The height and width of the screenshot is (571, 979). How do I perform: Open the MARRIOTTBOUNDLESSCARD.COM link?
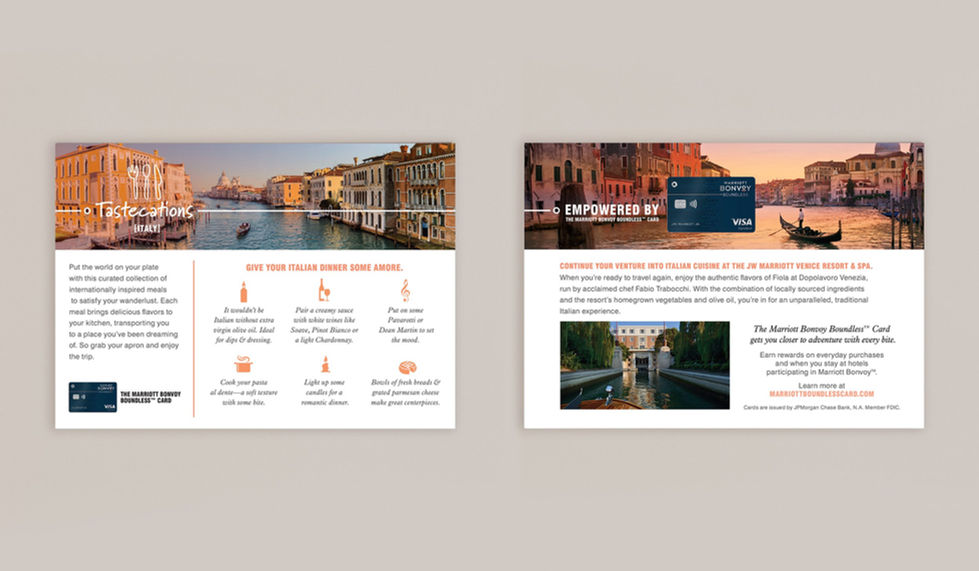click(821, 394)
